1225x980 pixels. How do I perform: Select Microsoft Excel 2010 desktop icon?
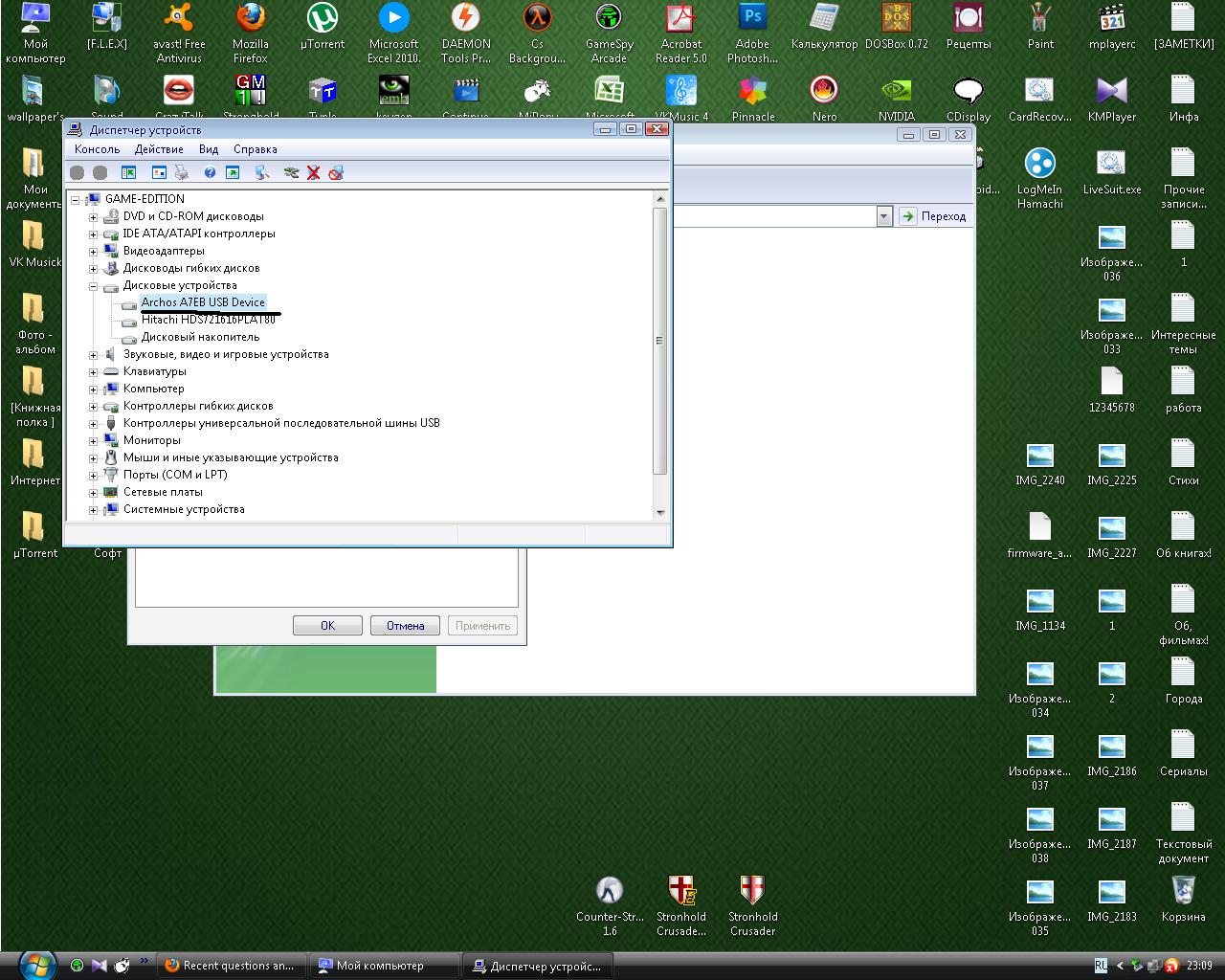coord(394,33)
